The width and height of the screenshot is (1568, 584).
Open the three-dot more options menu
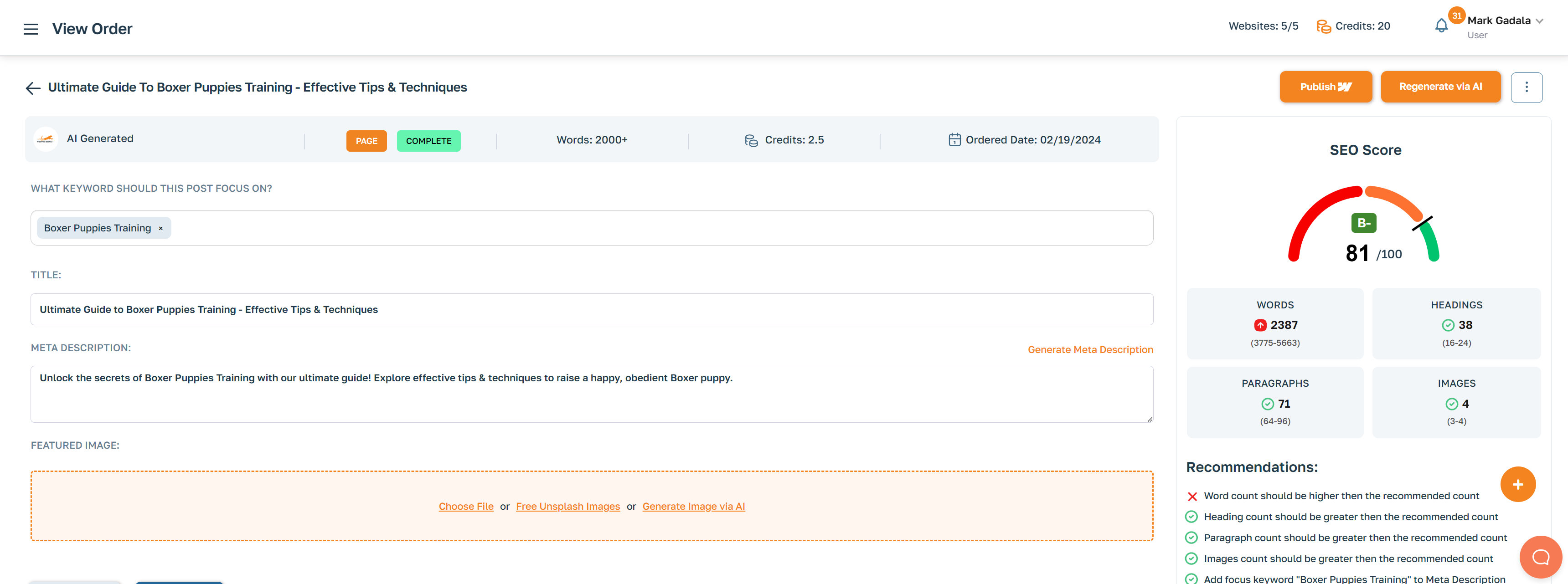pyautogui.click(x=1526, y=87)
